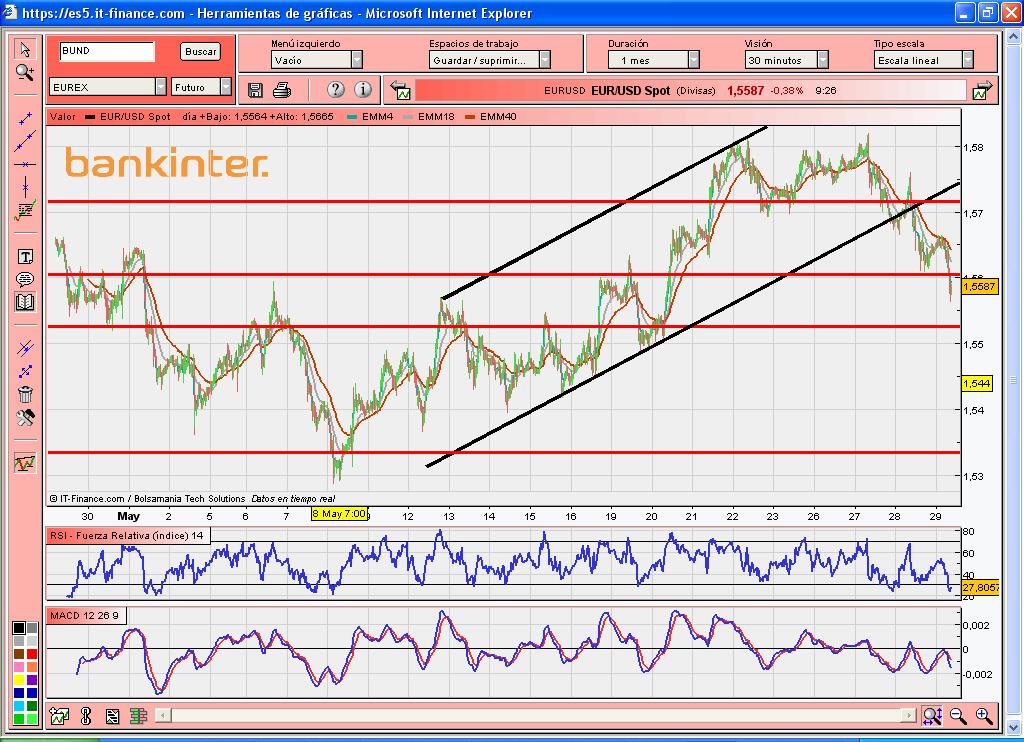Open the hammer and wrench settings tool
Viewport: 1024px width, 742px height.
(25, 417)
